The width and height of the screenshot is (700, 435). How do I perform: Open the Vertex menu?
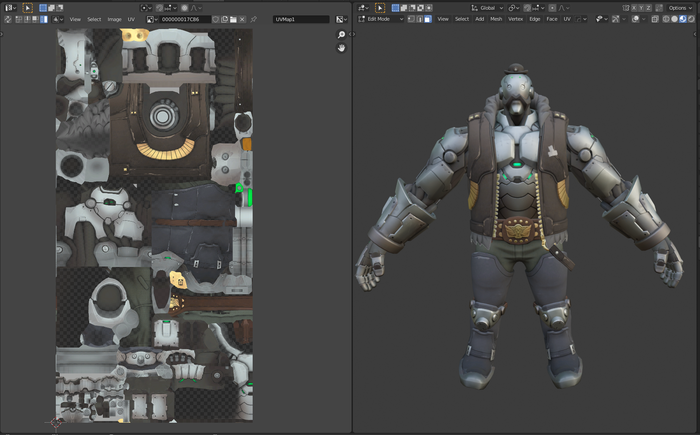[x=515, y=19]
